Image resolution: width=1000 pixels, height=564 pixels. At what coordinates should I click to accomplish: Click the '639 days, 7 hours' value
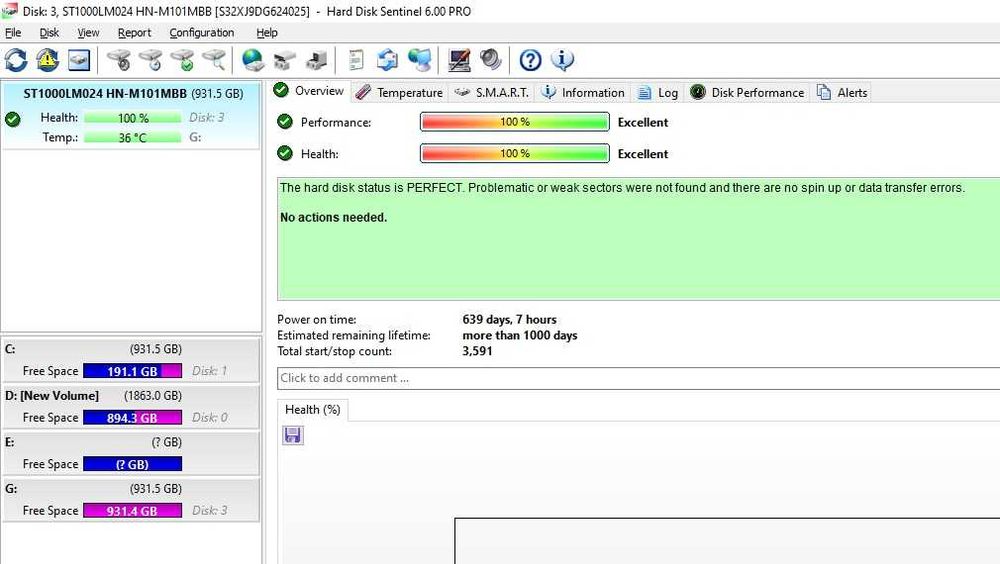[509, 319]
